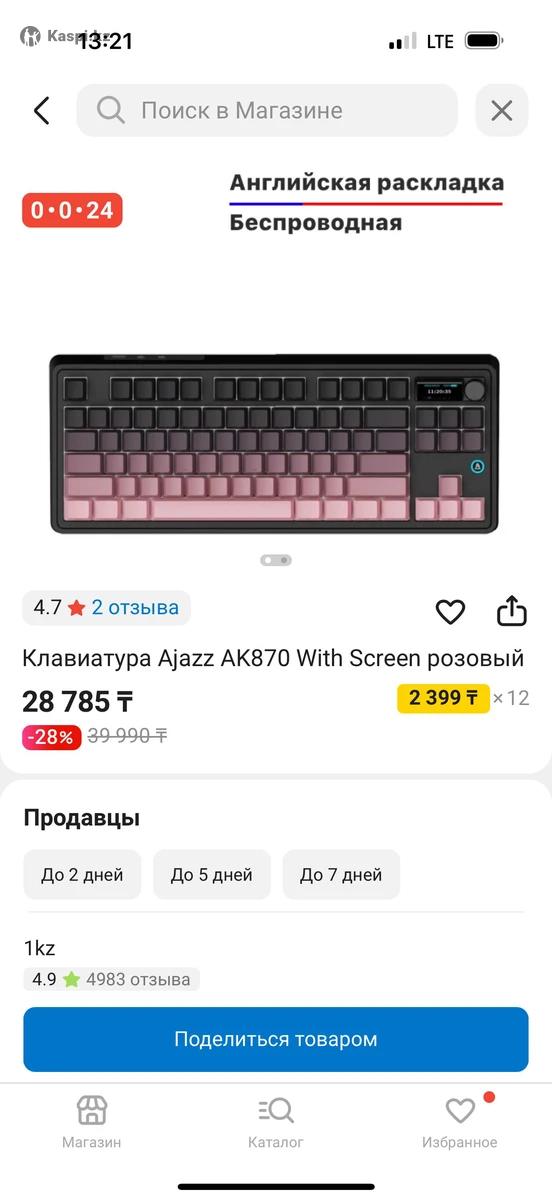Close the store search with the X button
The image size is (552, 1200).
[502, 110]
